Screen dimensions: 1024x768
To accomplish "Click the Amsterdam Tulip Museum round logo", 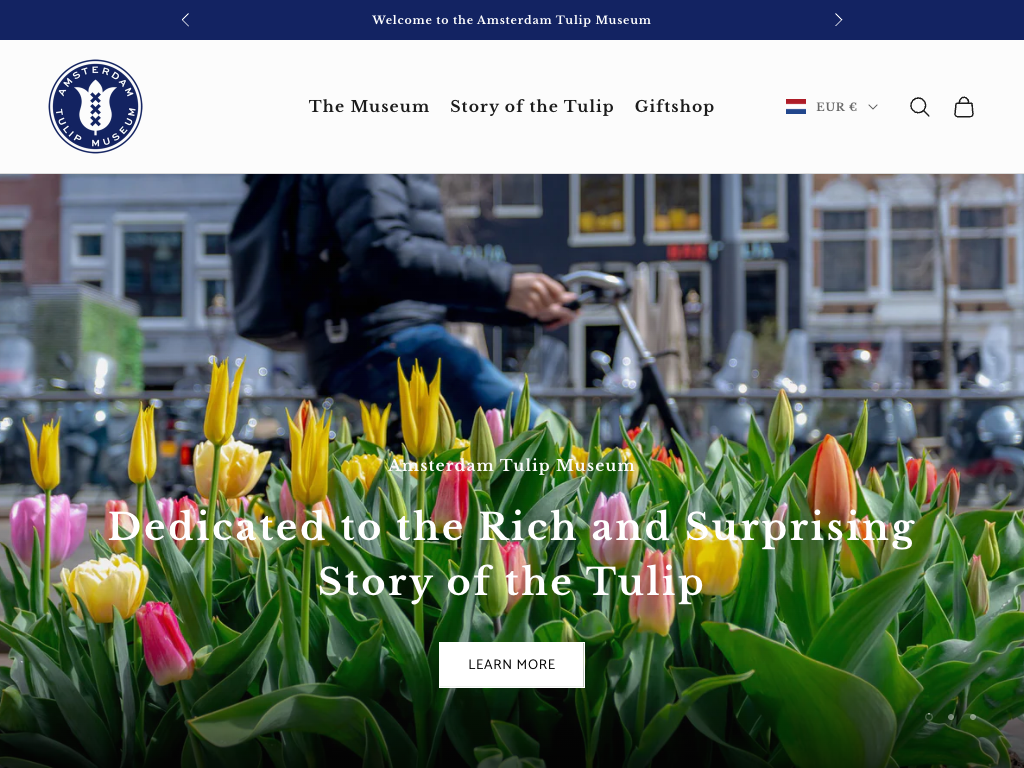I will click(x=95, y=106).
